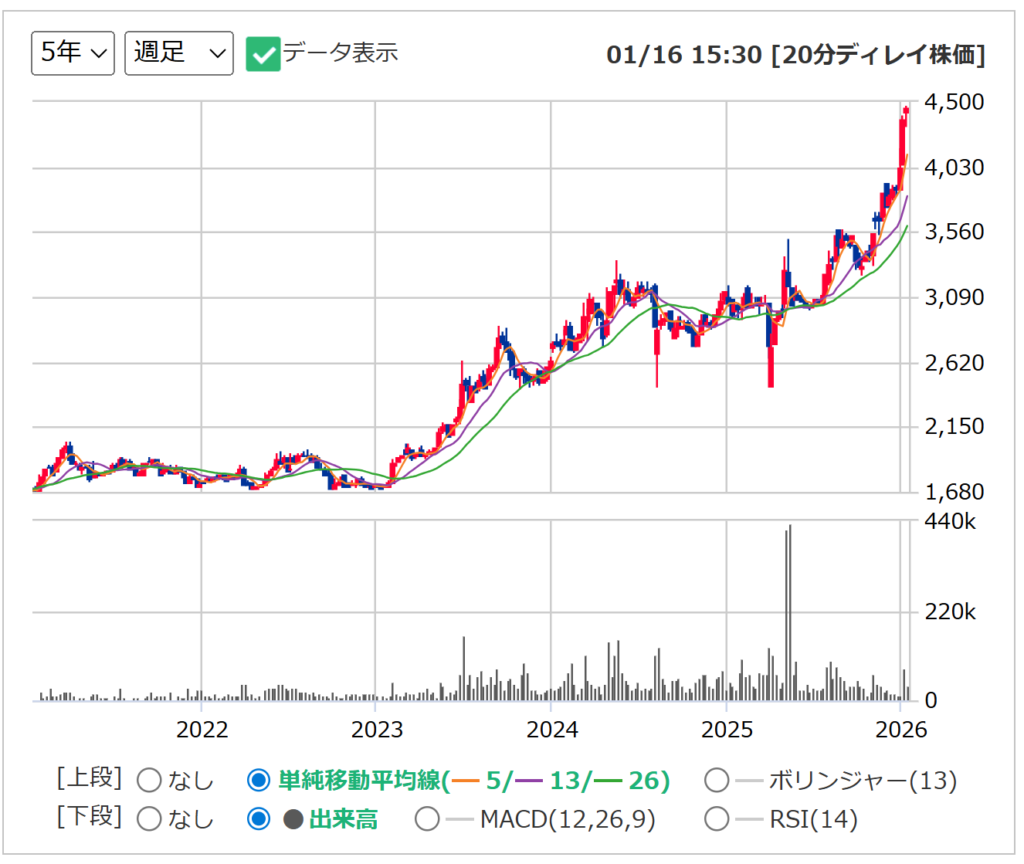Open the 週足 timeframe dropdown
Screen dimensions: 1024x864
pyautogui.click(x=178, y=53)
